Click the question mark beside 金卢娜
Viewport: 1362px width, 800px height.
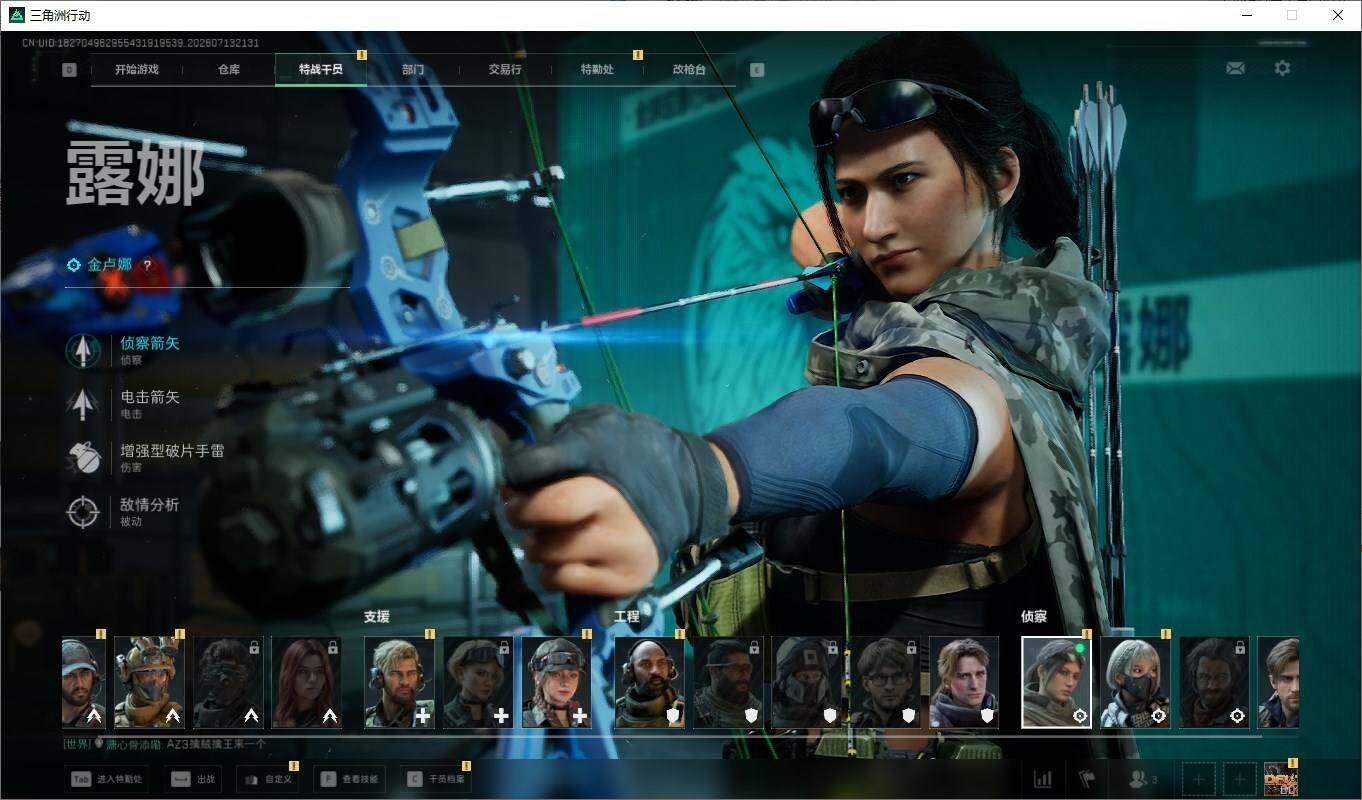[147, 266]
